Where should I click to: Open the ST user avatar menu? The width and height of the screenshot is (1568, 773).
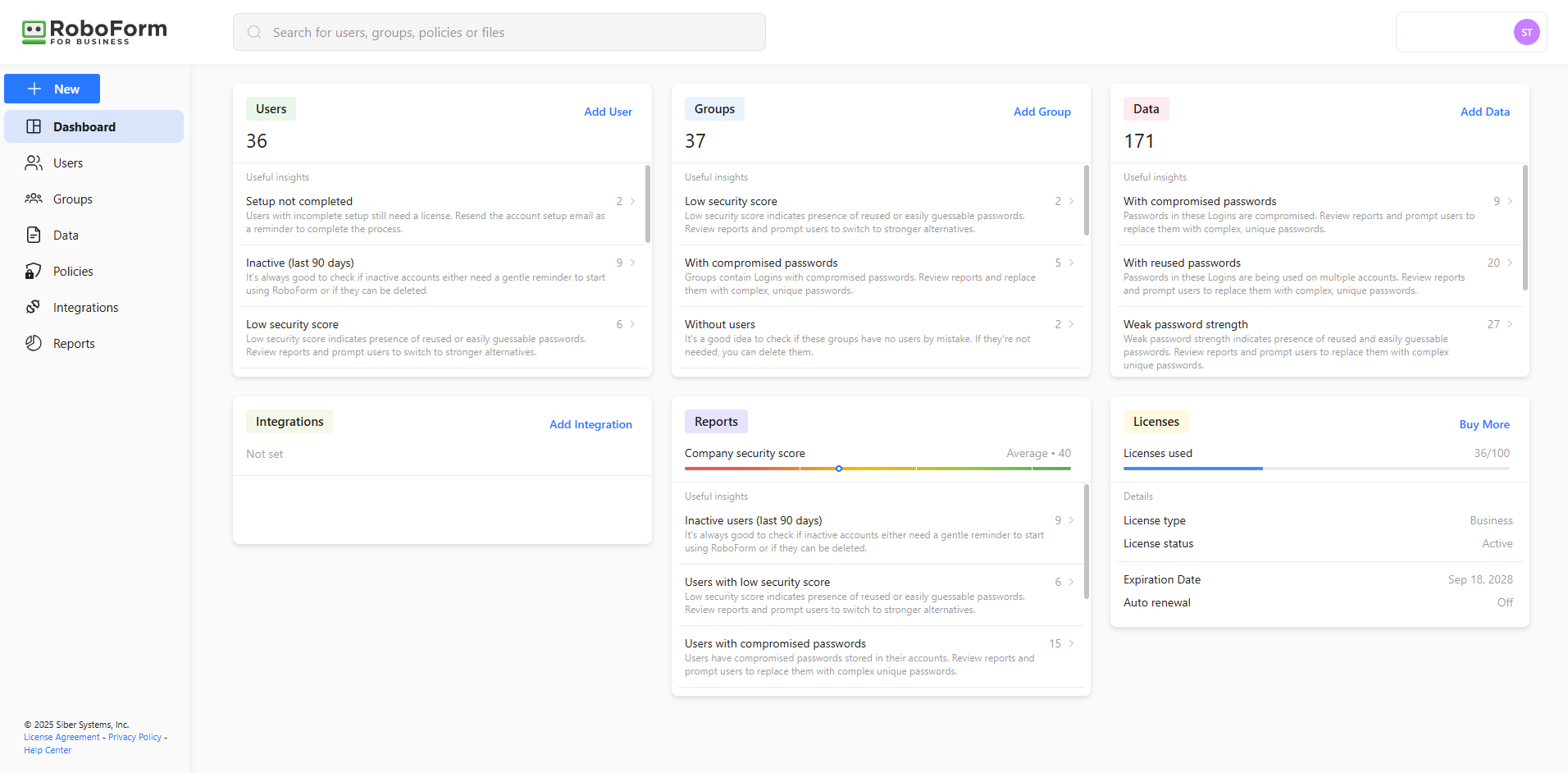pos(1525,33)
